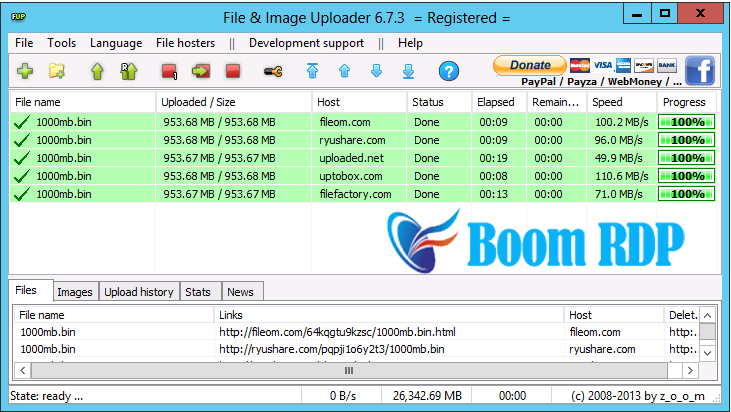Image resolution: width=731 pixels, height=412 pixels.
Task: Click the horizontal scrollbar left arrow
Action: click(x=22, y=371)
